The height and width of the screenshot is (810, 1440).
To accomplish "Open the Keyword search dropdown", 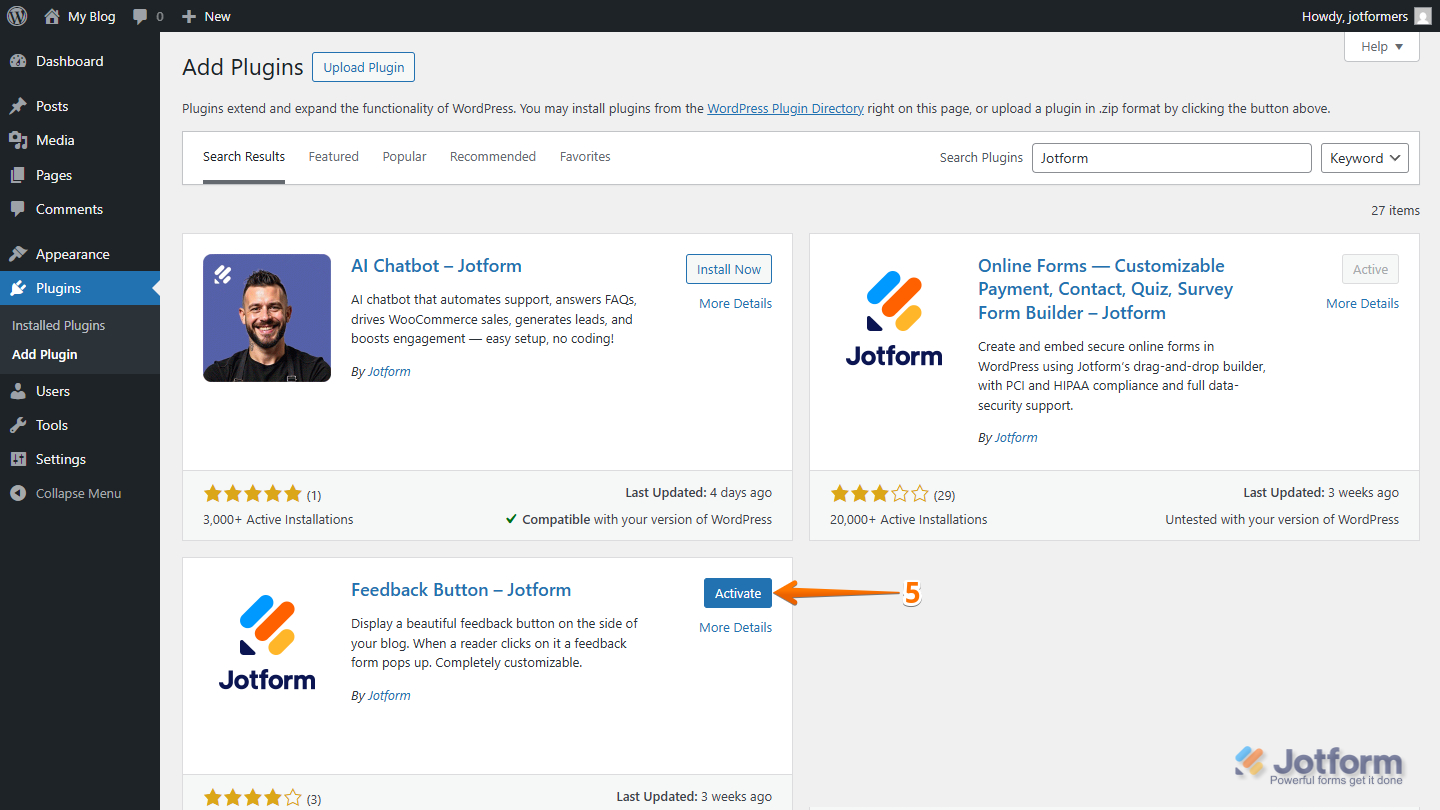I will (1364, 157).
